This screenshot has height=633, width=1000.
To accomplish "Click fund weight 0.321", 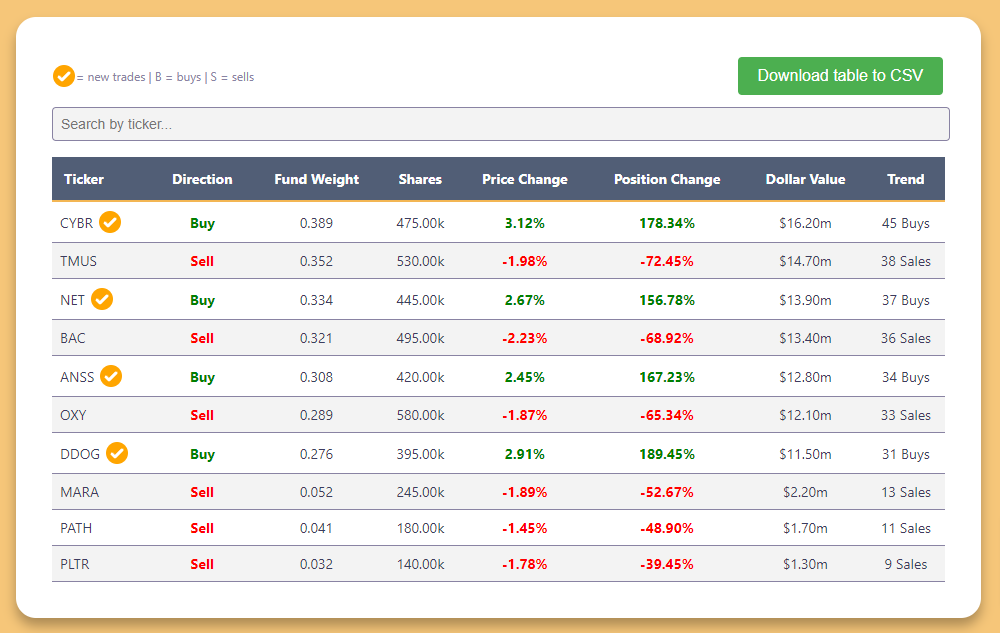I will (316, 338).
